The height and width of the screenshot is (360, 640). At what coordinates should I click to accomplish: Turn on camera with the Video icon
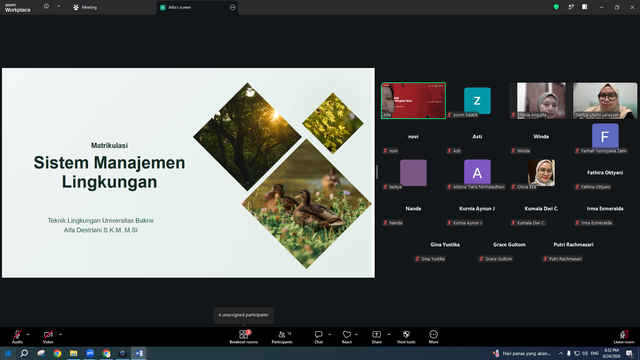point(48,335)
